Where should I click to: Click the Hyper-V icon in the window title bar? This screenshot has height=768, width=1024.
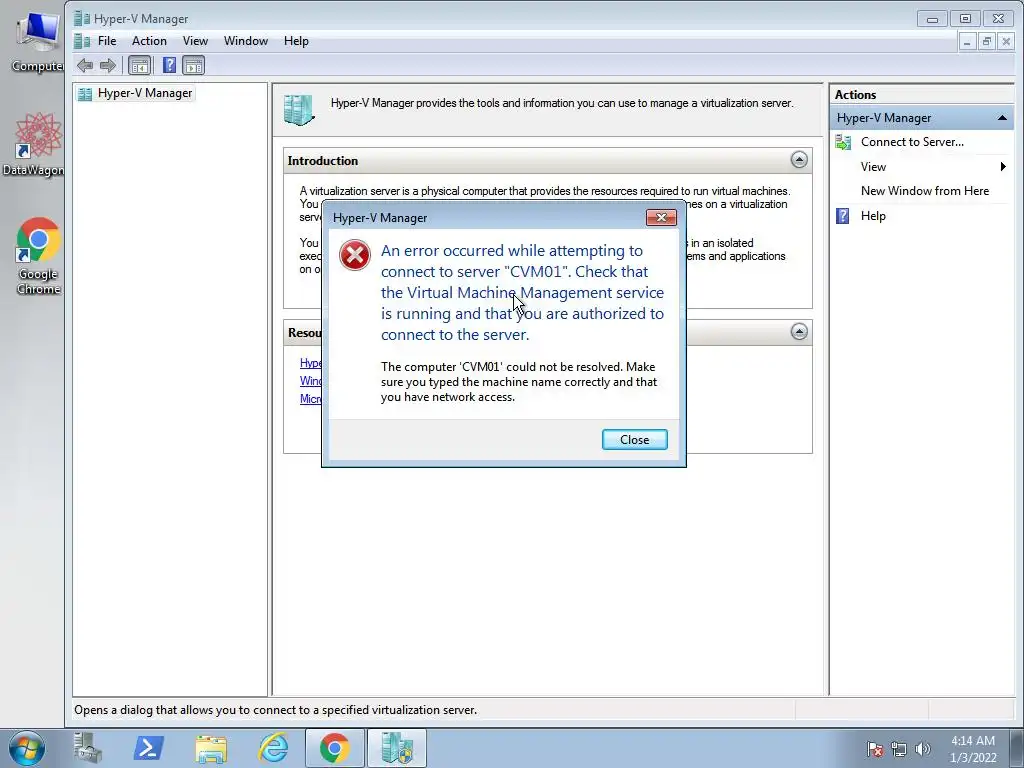coord(82,18)
